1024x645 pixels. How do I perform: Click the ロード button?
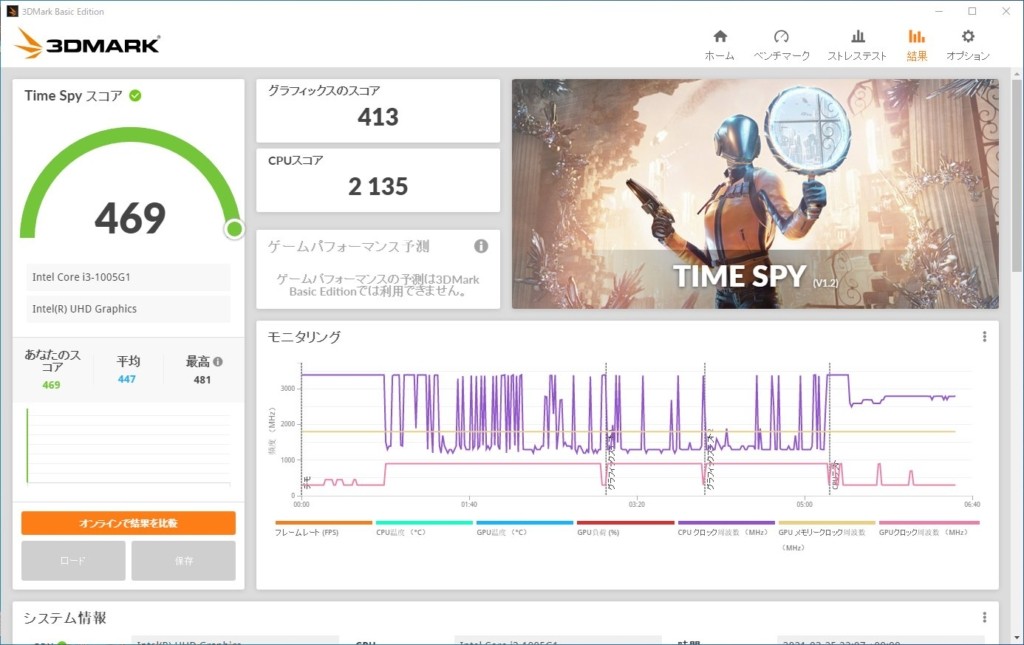tap(73, 561)
